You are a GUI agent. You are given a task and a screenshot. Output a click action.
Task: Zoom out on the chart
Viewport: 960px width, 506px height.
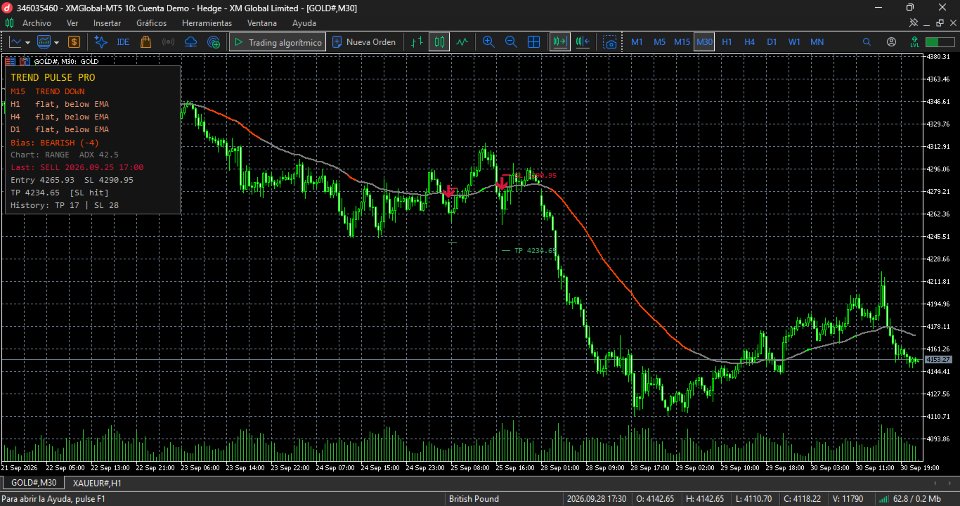tap(511, 42)
